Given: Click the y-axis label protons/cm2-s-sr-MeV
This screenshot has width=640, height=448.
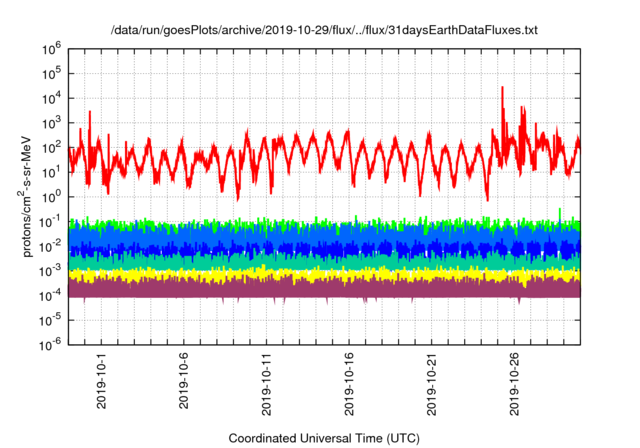Looking at the screenshot, I should [x=26, y=197].
